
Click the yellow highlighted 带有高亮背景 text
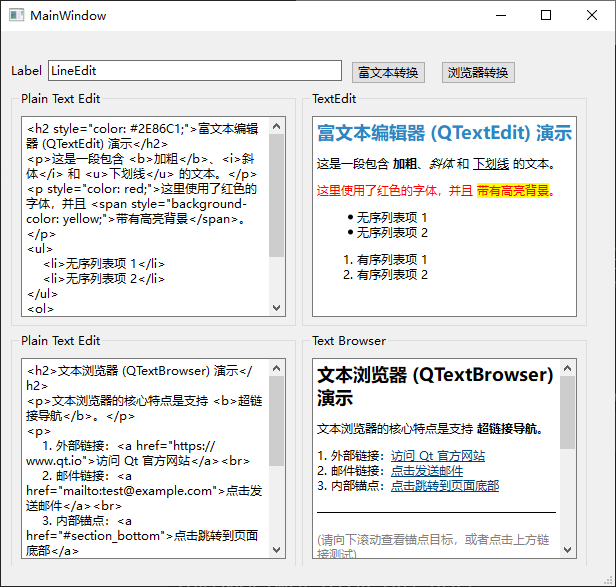[513, 191]
